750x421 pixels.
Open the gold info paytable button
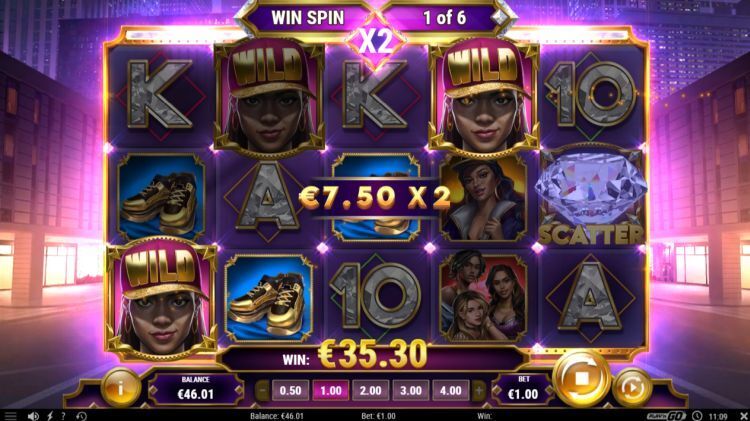click(121, 388)
